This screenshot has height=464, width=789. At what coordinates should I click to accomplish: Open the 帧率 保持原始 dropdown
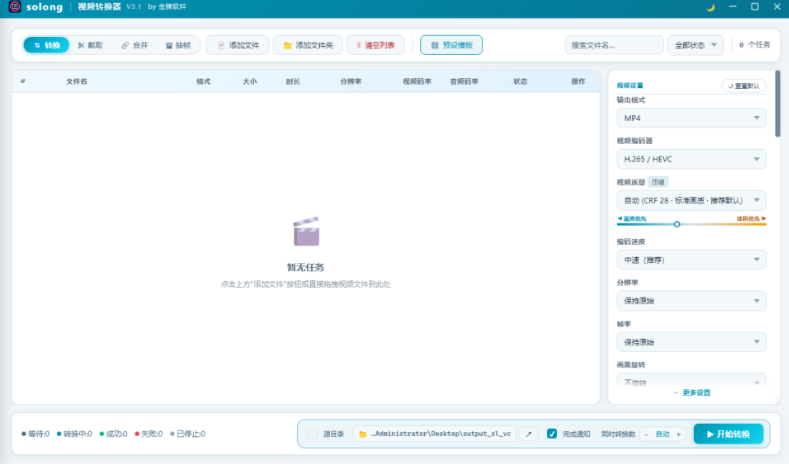[x=691, y=342]
